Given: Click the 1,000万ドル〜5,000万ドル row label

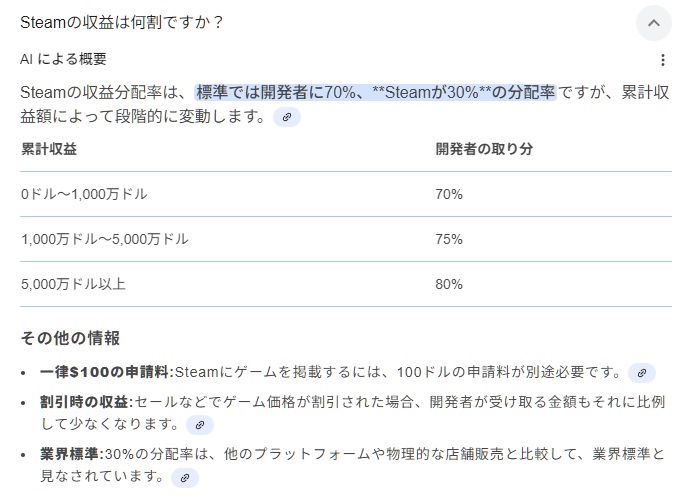Looking at the screenshot, I should [104, 239].
